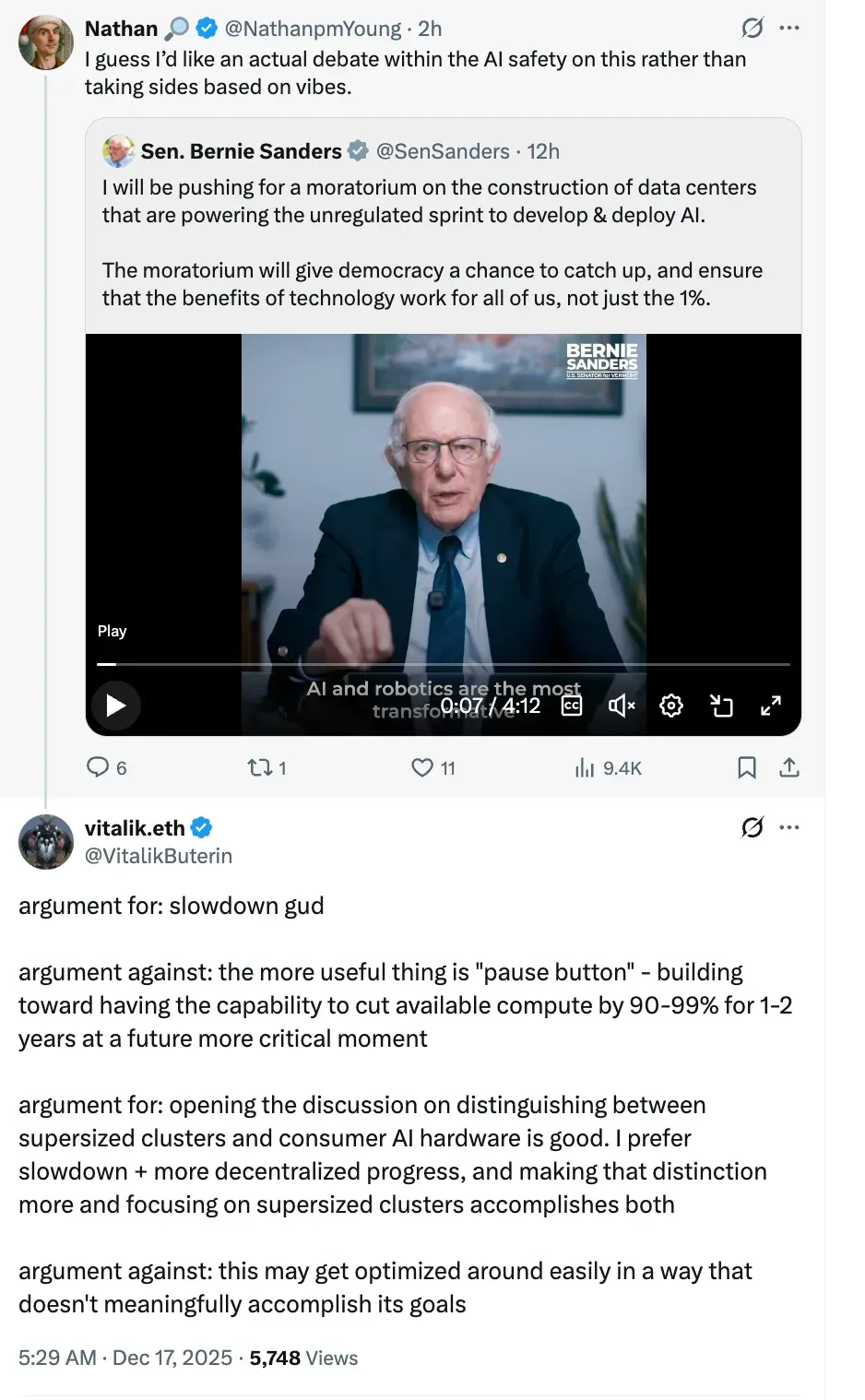865x1400 pixels.
Task: Open more options on Nathan's tweet
Action: [789, 28]
